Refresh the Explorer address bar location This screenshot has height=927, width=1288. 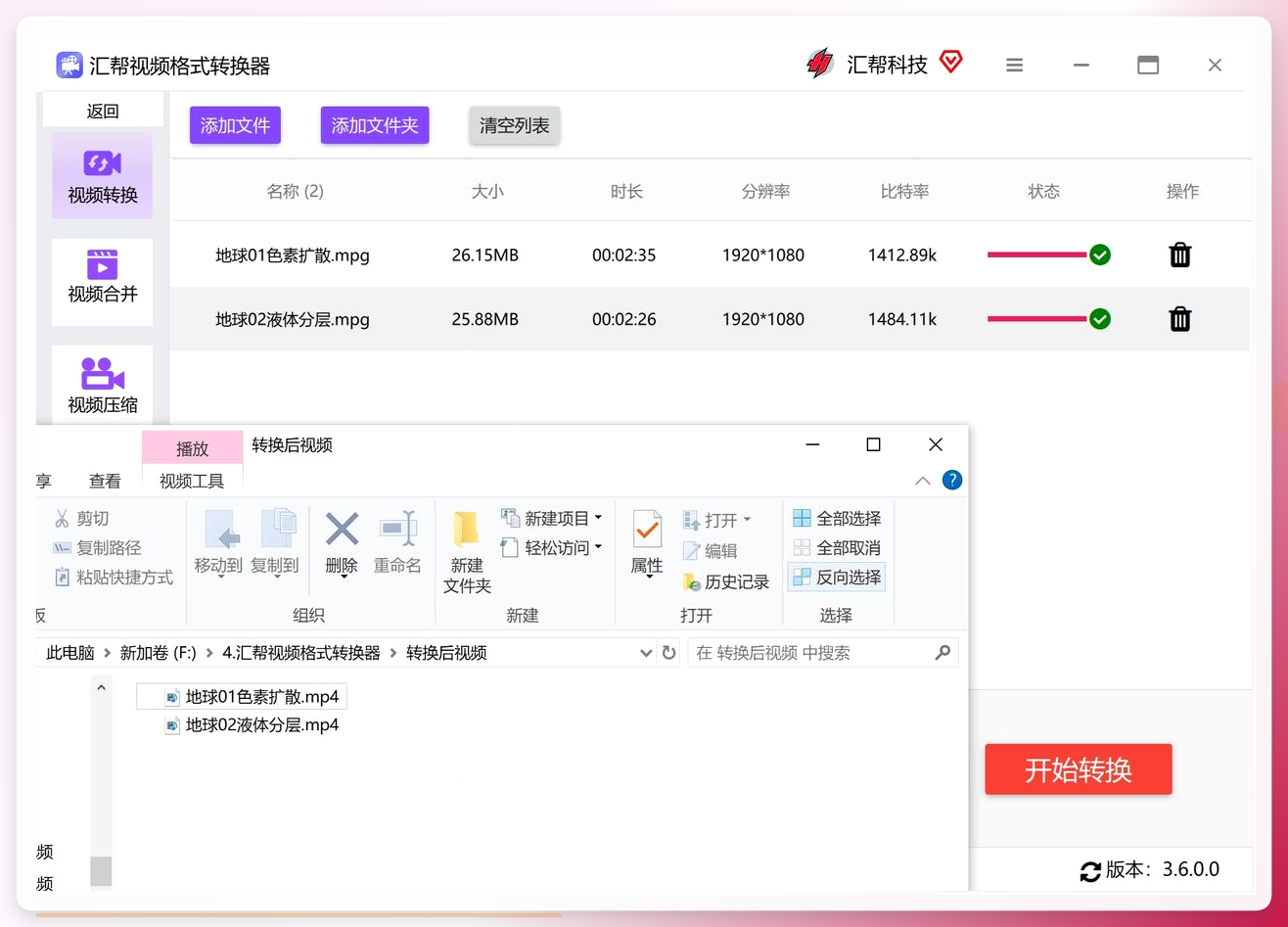(x=669, y=653)
